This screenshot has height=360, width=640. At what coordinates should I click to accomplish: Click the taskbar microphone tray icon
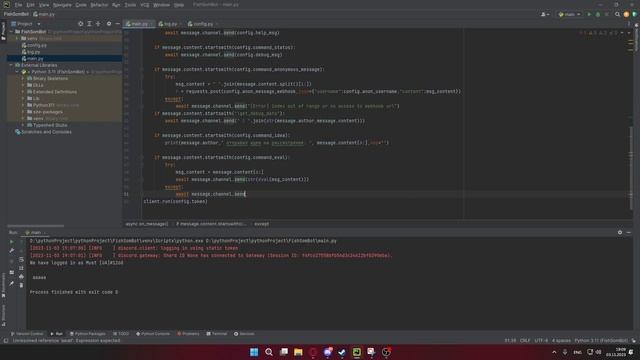565,352
